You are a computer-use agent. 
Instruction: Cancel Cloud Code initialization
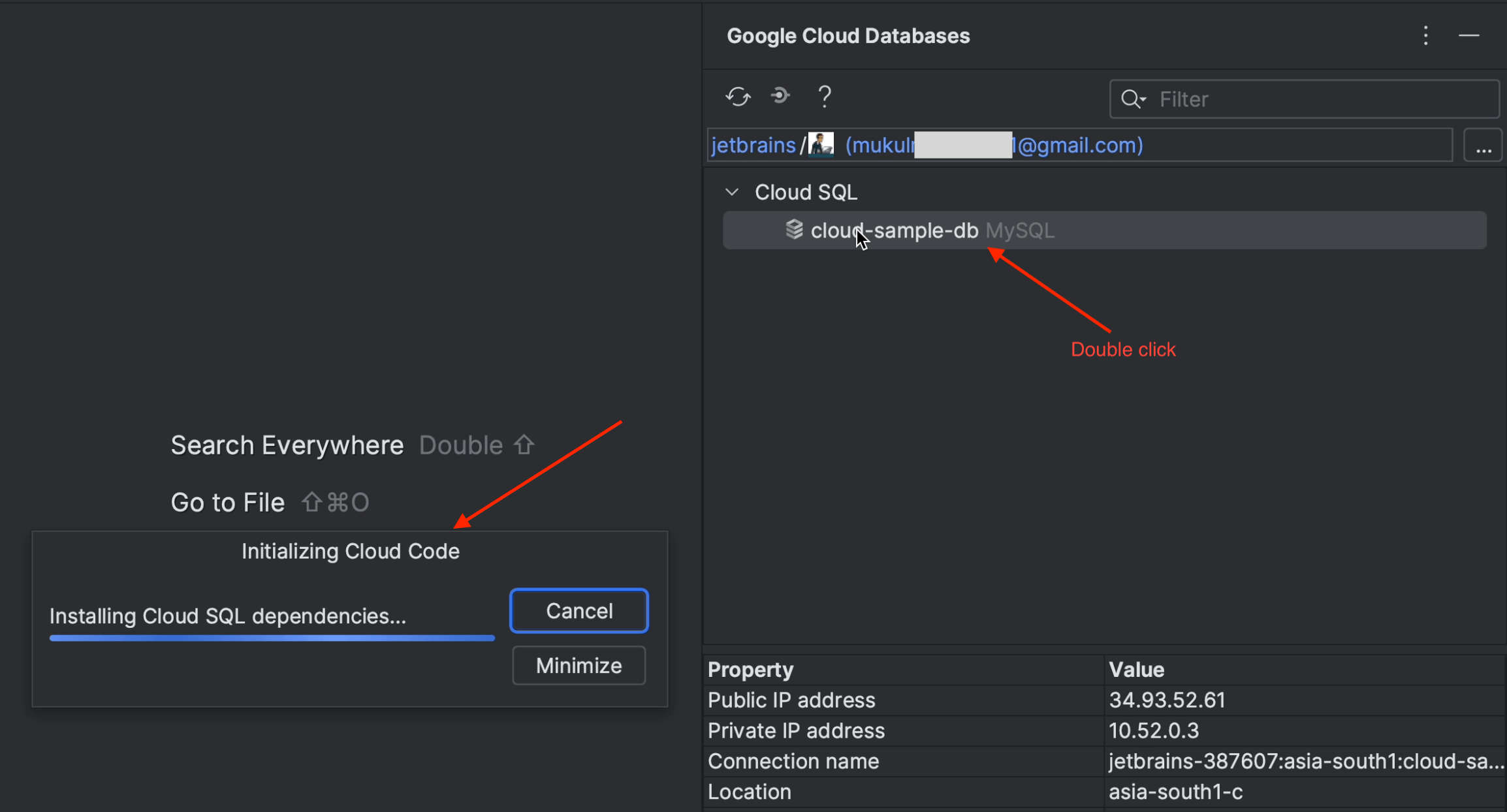click(x=579, y=611)
